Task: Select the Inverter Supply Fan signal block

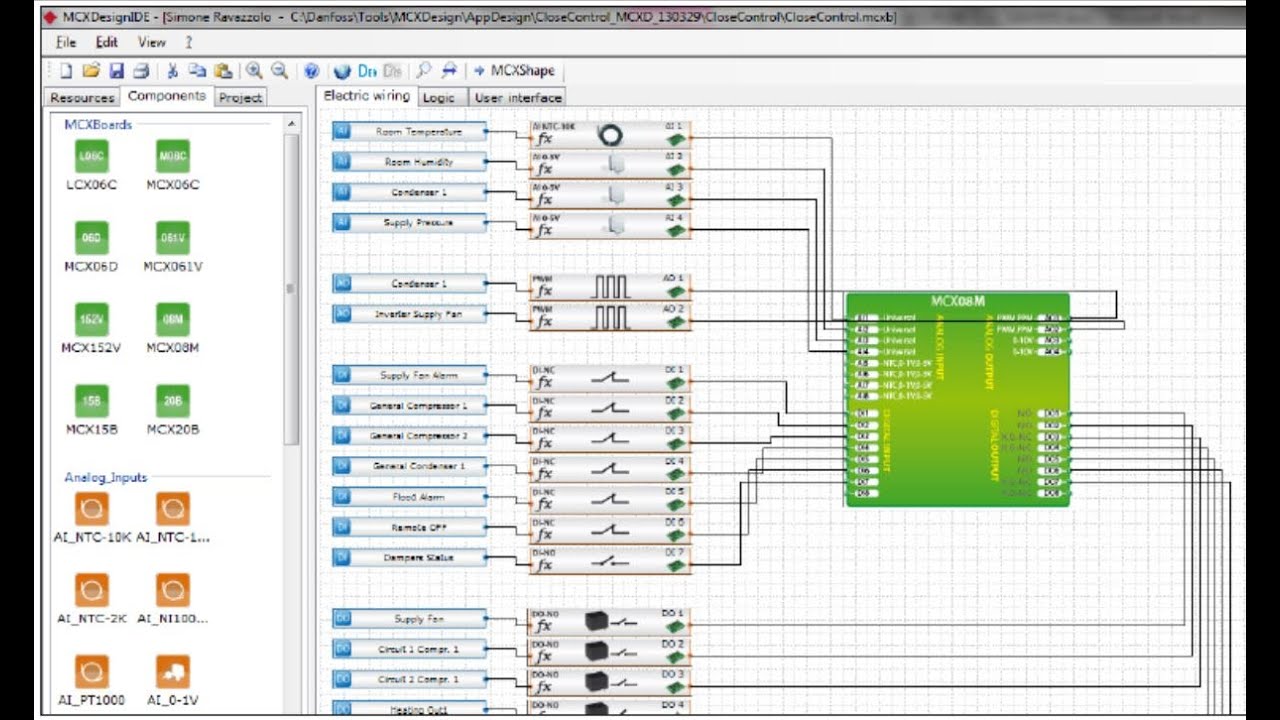Action: coord(410,314)
